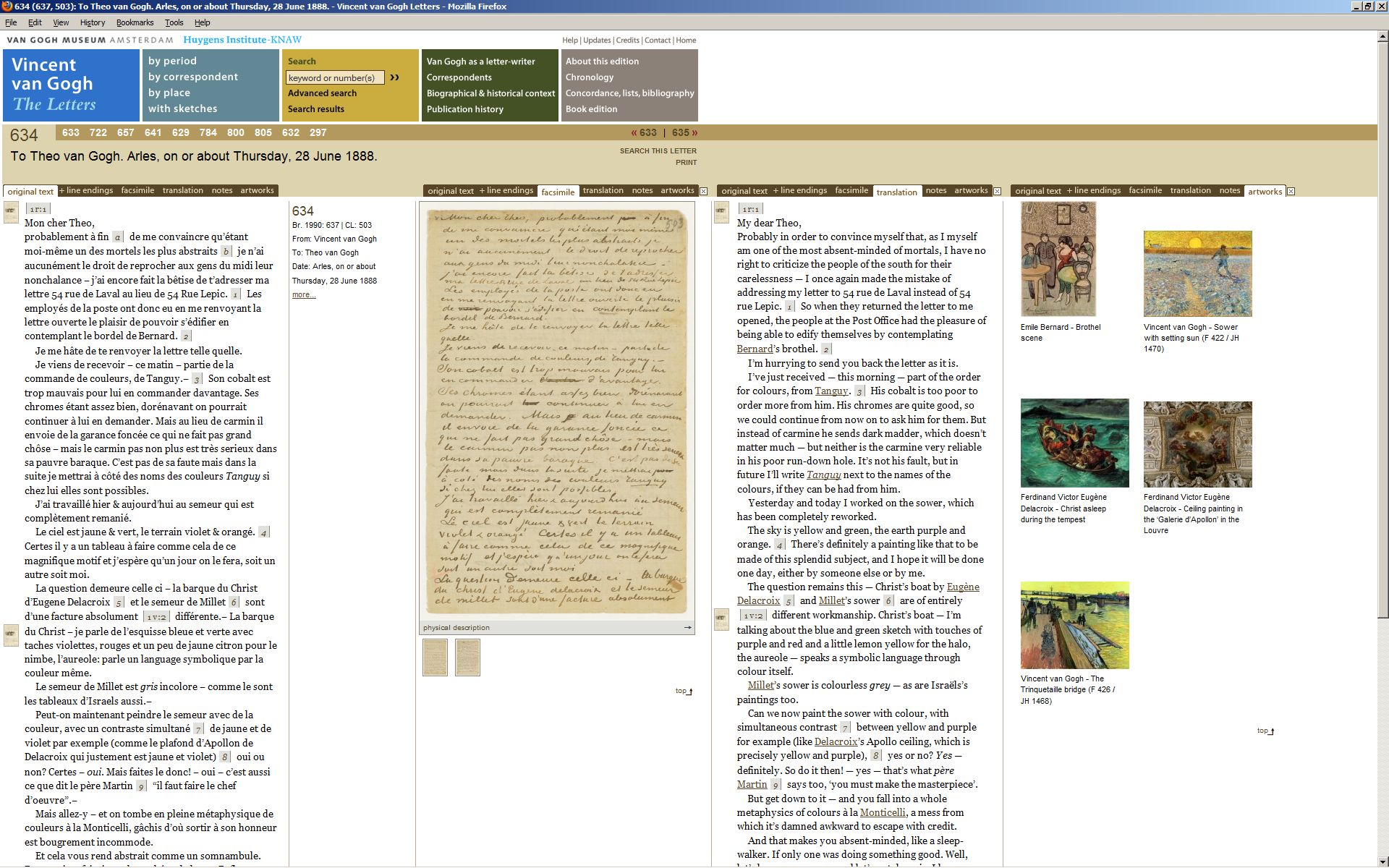The height and width of the screenshot is (868, 1389).
Task: Toggle '+ line endings' in translation panel
Action: click(x=799, y=190)
